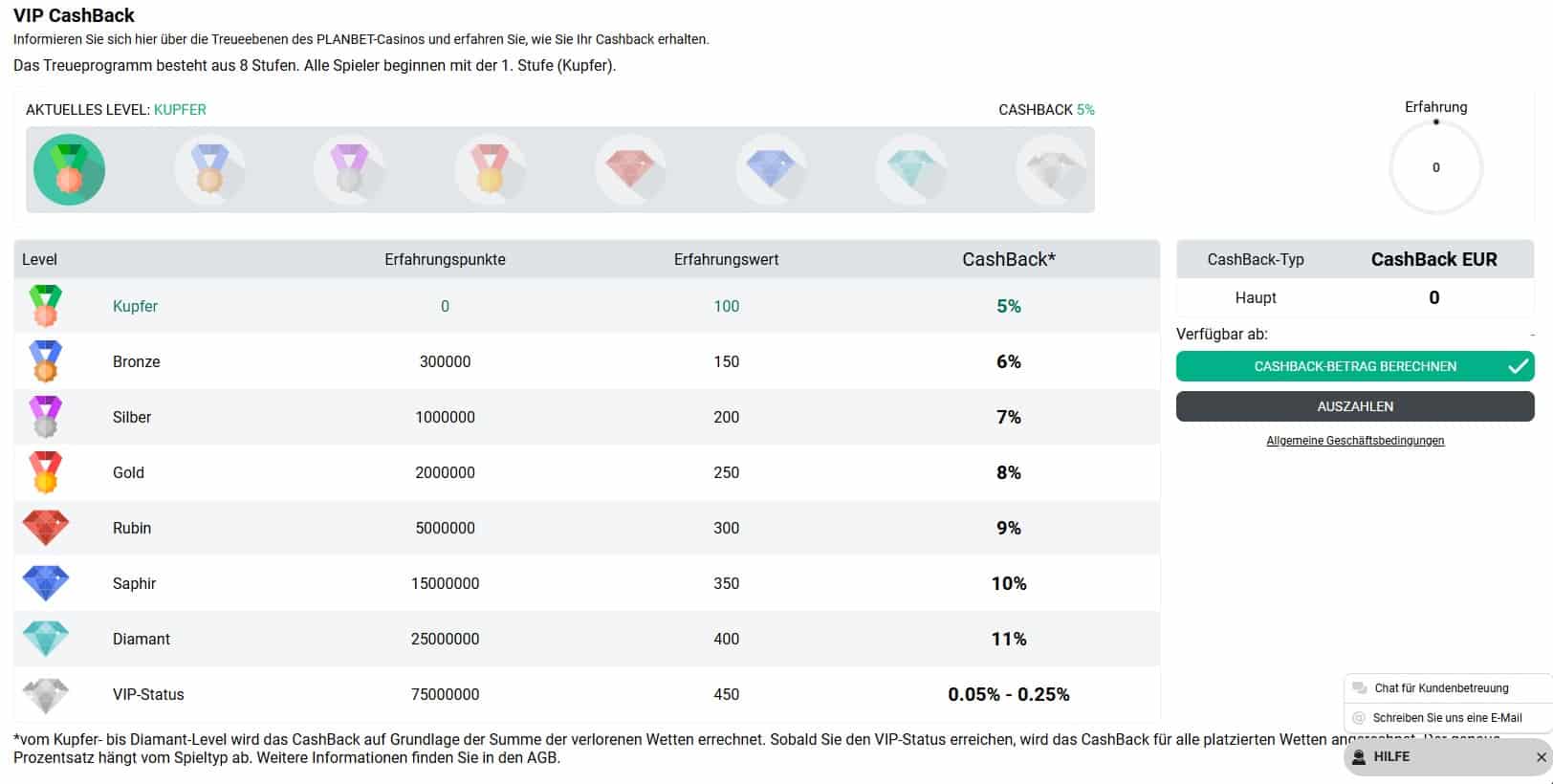Click the Hilfe support button
Viewport: 1553px width, 784px height.
[x=1391, y=756]
